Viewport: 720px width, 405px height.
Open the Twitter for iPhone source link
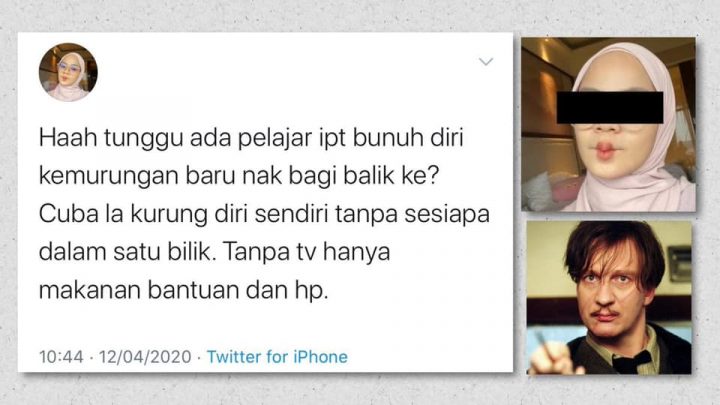[x=277, y=357]
